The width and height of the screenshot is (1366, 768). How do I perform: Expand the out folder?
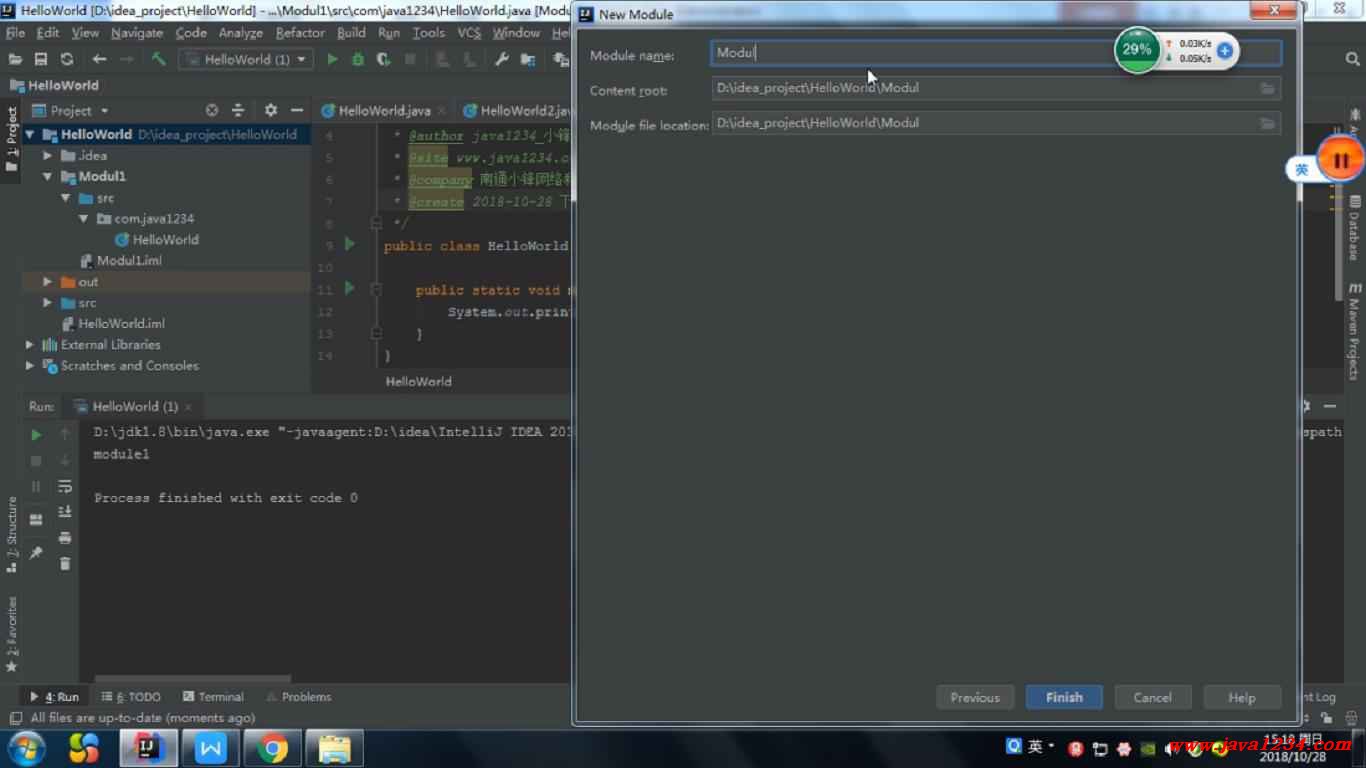(x=47, y=282)
